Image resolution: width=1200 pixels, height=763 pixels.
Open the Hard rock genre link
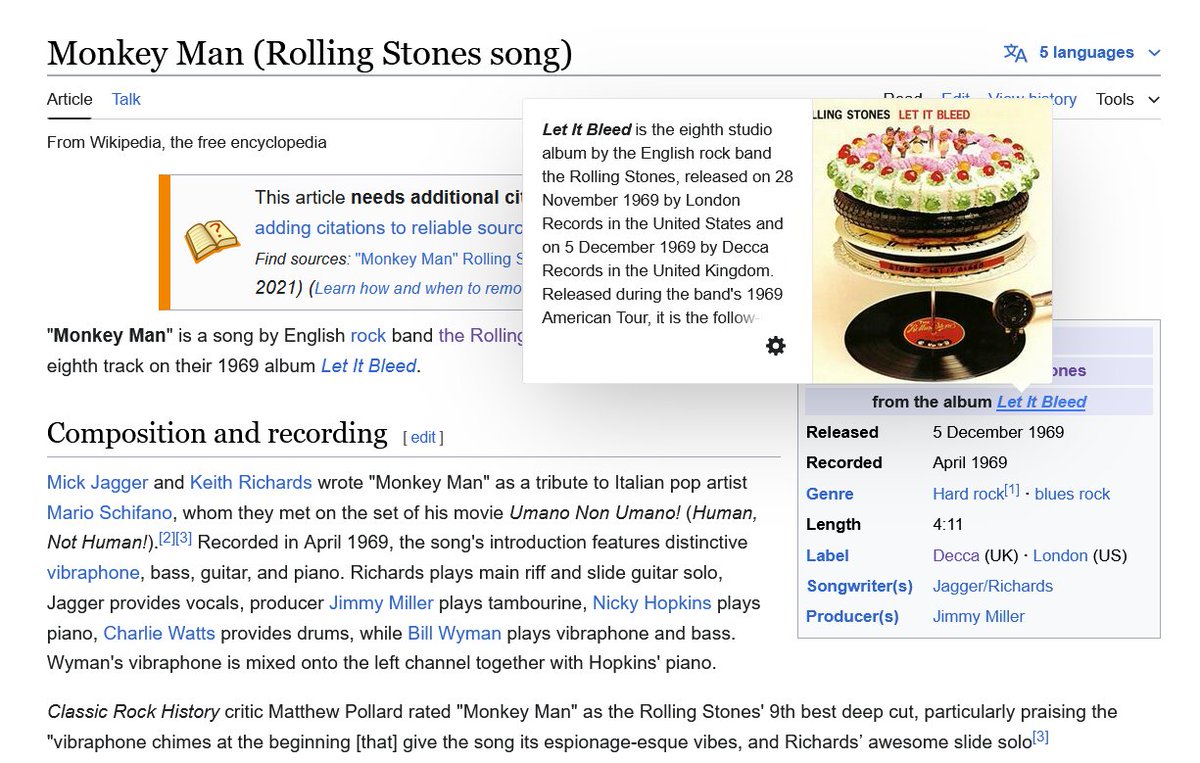pyautogui.click(x=968, y=494)
